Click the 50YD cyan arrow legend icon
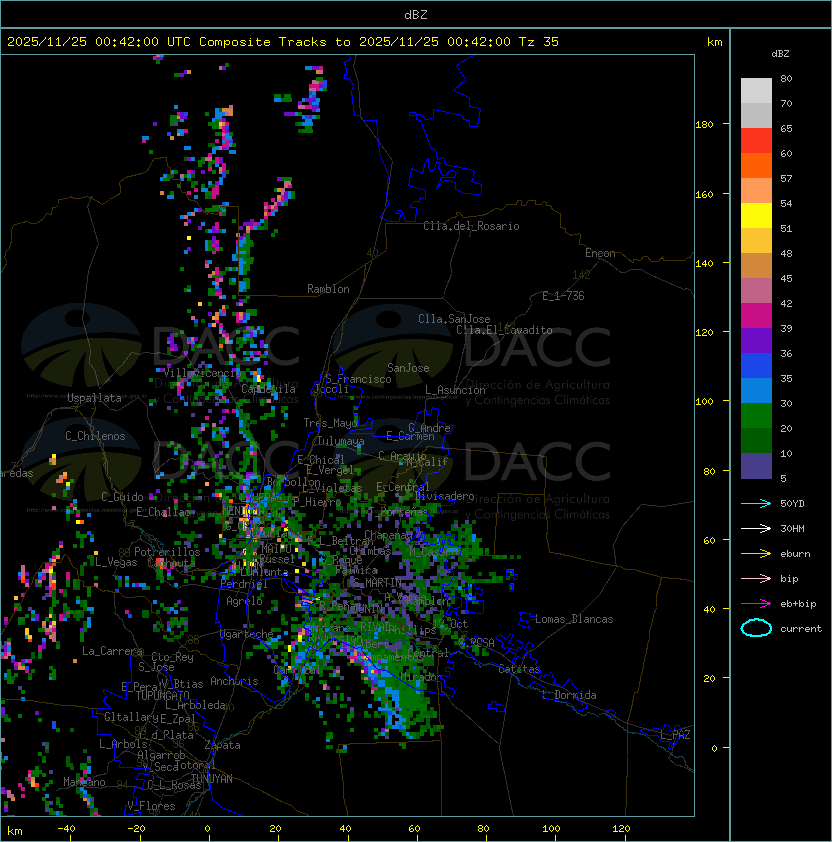The width and height of the screenshot is (832, 842). coord(756,504)
